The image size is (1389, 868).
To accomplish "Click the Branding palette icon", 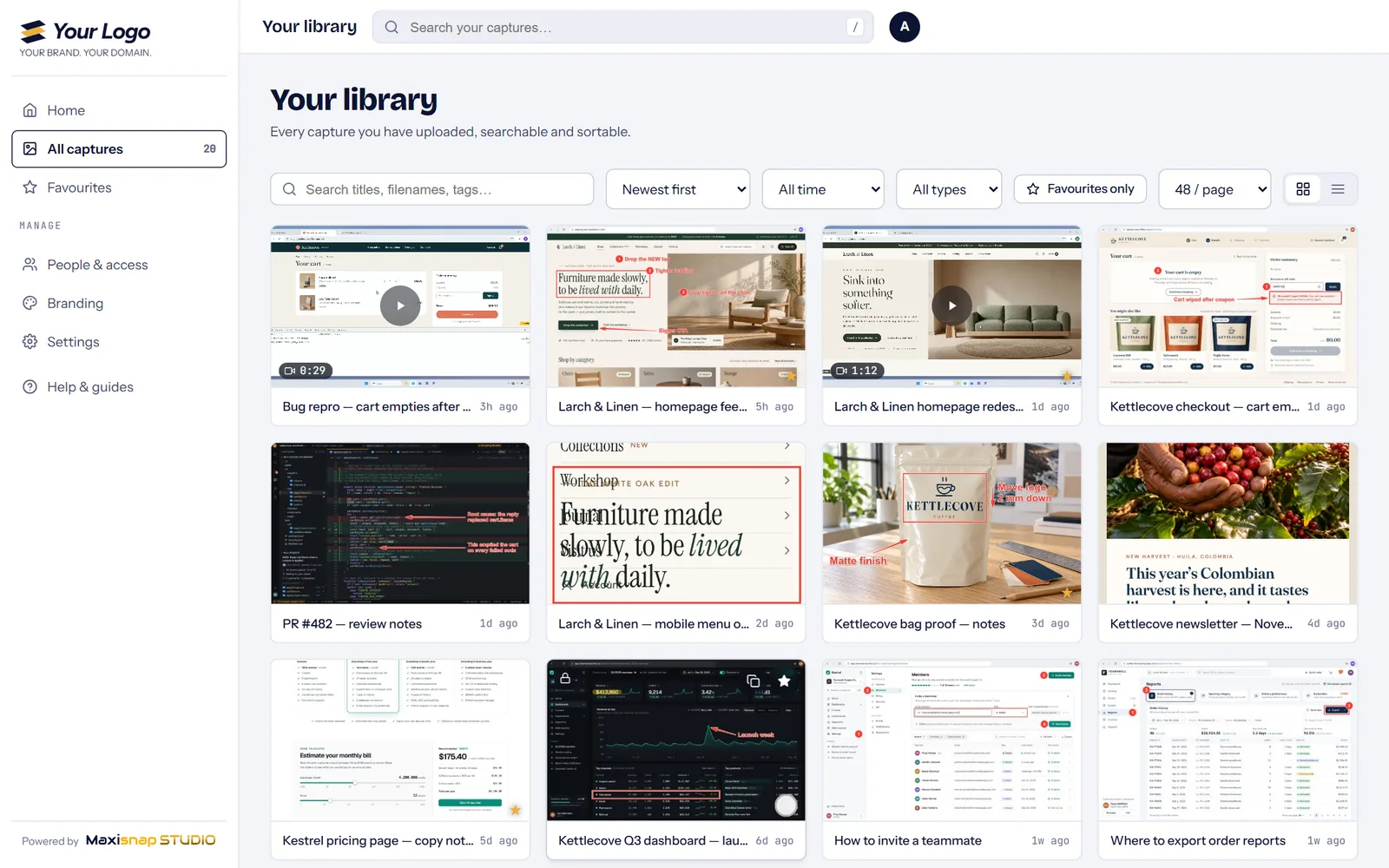I will tap(30, 303).
